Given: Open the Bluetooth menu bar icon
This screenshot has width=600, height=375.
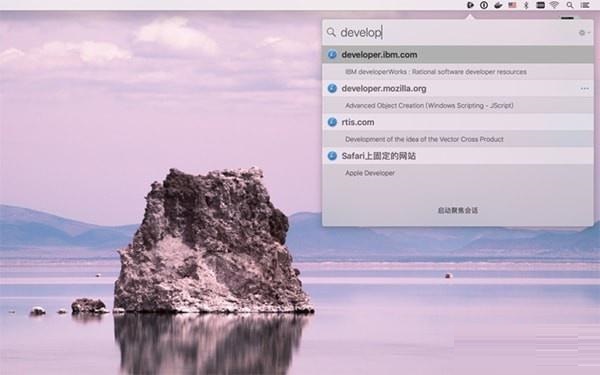Looking at the screenshot, I should click(526, 5).
